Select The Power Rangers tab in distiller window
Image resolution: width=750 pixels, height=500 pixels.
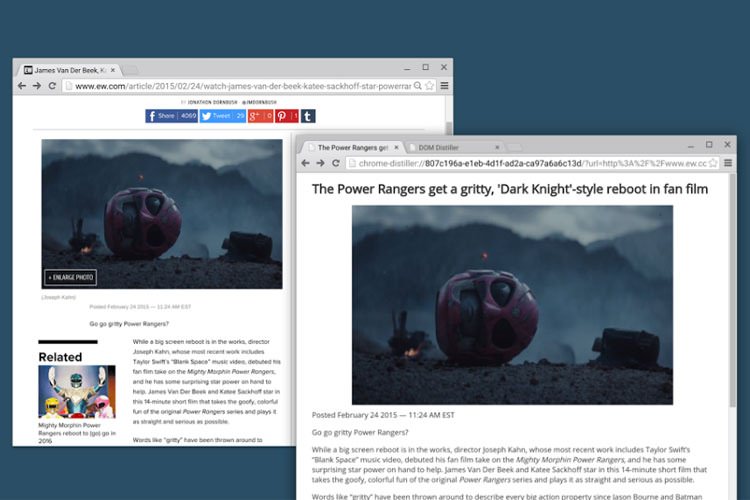(x=353, y=148)
